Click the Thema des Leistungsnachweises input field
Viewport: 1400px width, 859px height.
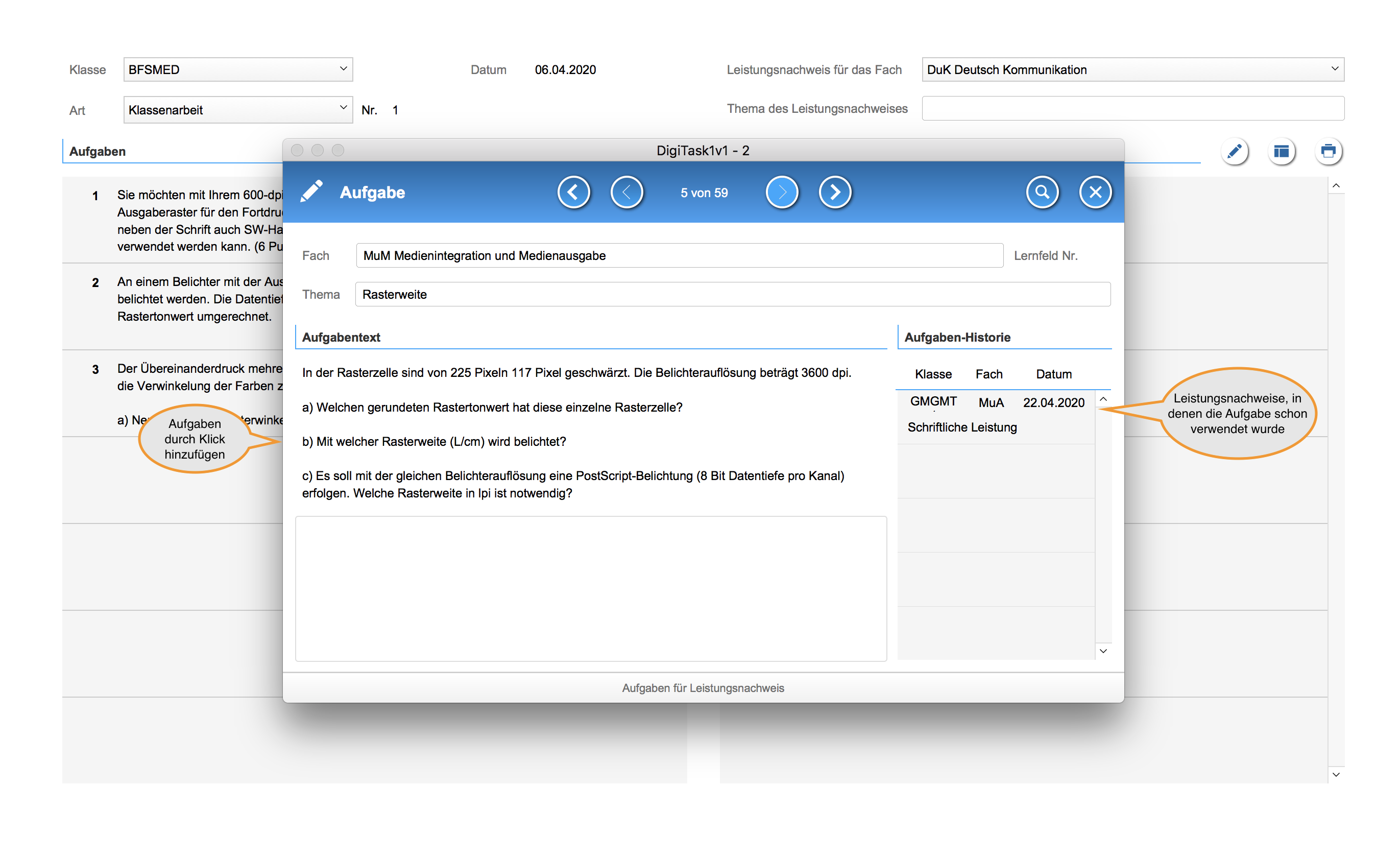[x=1132, y=108]
